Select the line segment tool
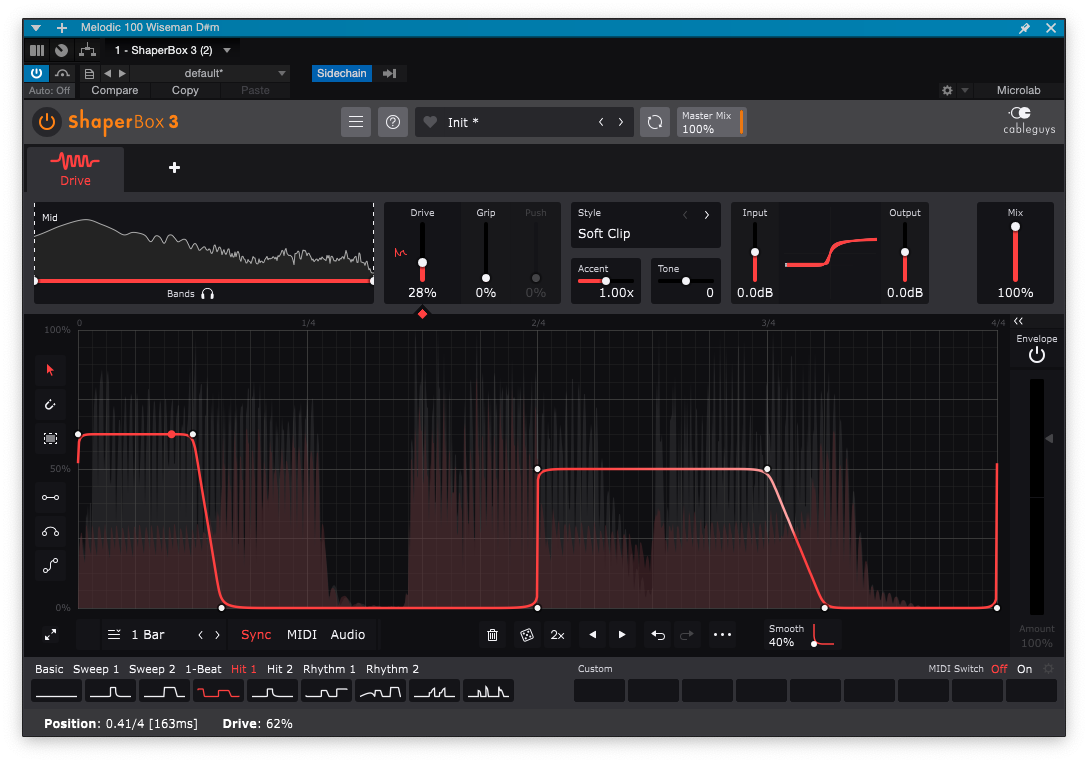Viewport: 1088px width, 763px height. pyautogui.click(x=50, y=497)
